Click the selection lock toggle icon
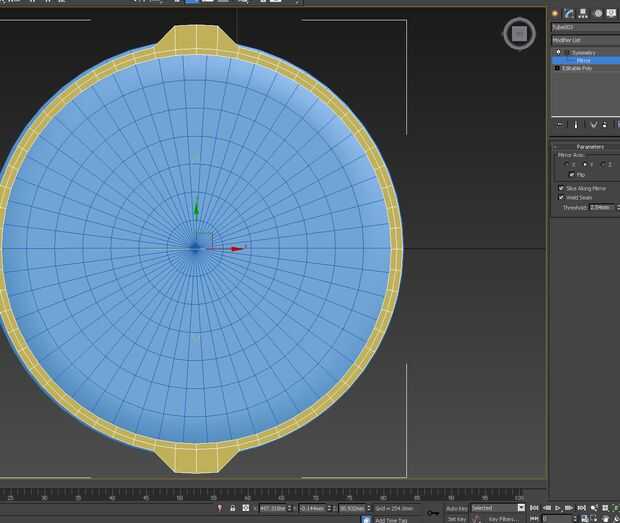This screenshot has height=523, width=620. coord(232,508)
